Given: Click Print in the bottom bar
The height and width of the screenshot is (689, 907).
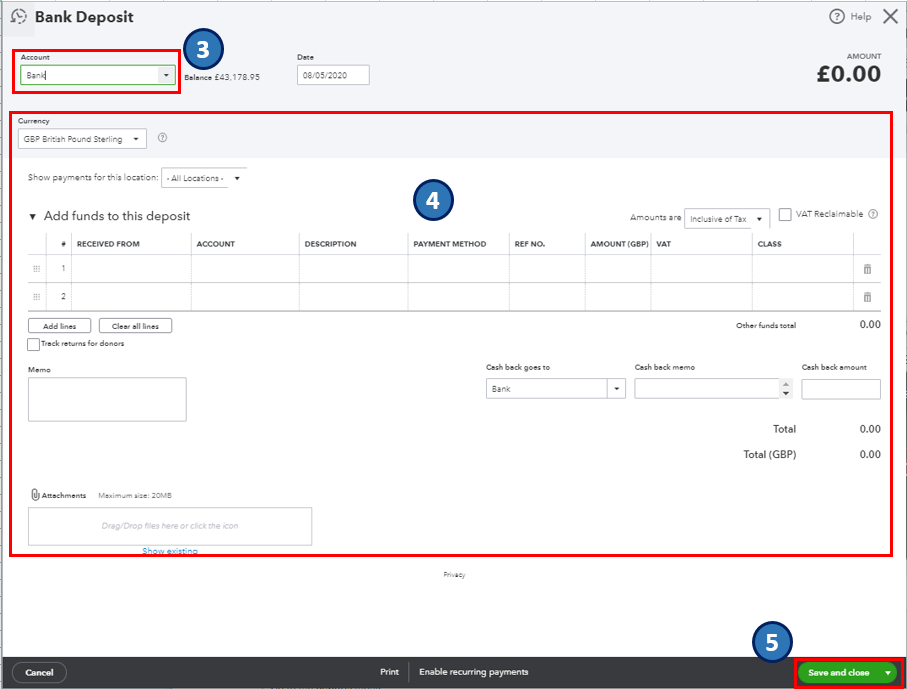Looking at the screenshot, I should [x=389, y=672].
